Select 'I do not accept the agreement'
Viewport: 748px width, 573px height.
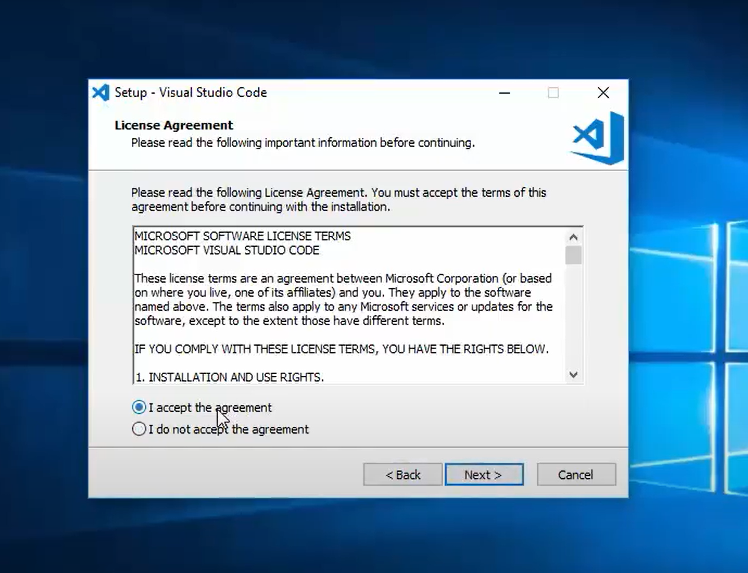click(x=139, y=429)
